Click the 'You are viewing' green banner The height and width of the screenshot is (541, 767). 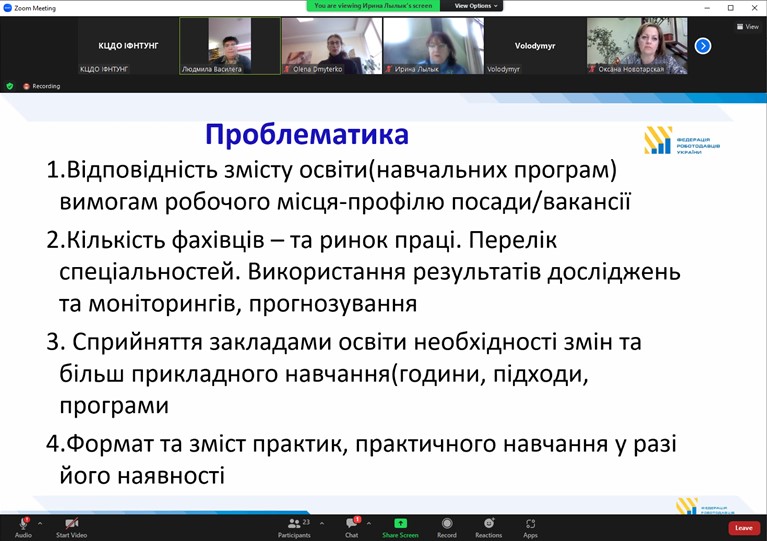pyautogui.click(x=373, y=6)
